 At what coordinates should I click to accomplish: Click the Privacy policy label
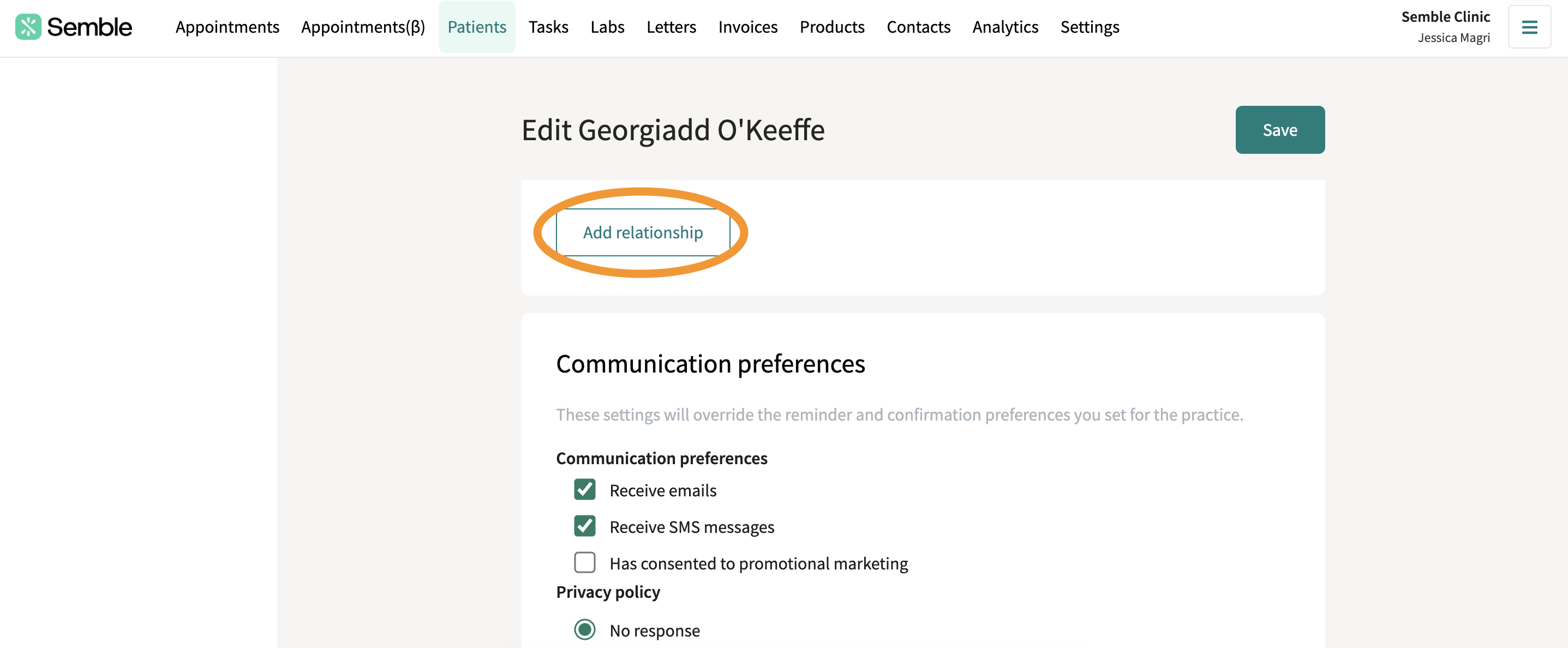(x=607, y=592)
